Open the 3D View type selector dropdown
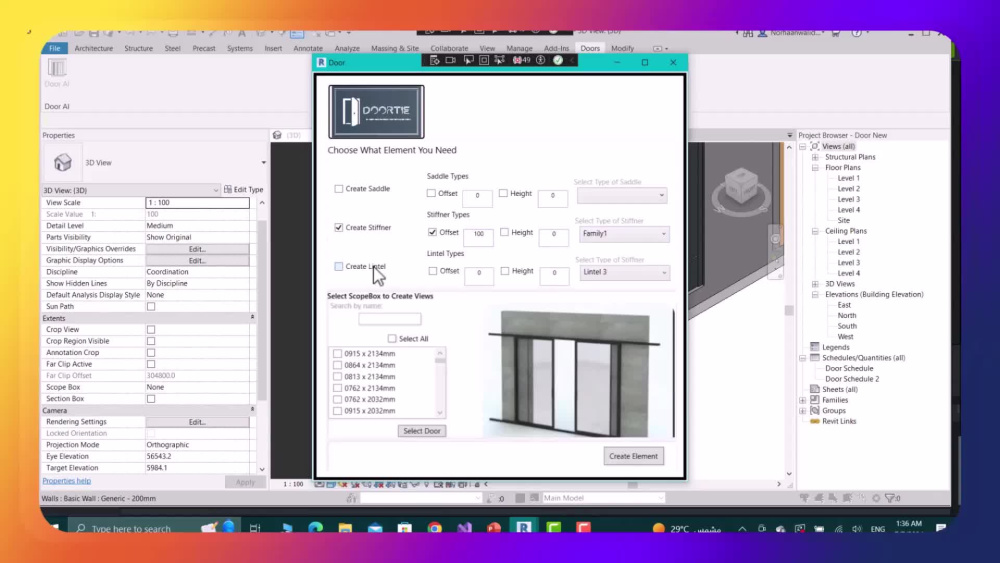This screenshot has width=1000, height=563. 264,163
